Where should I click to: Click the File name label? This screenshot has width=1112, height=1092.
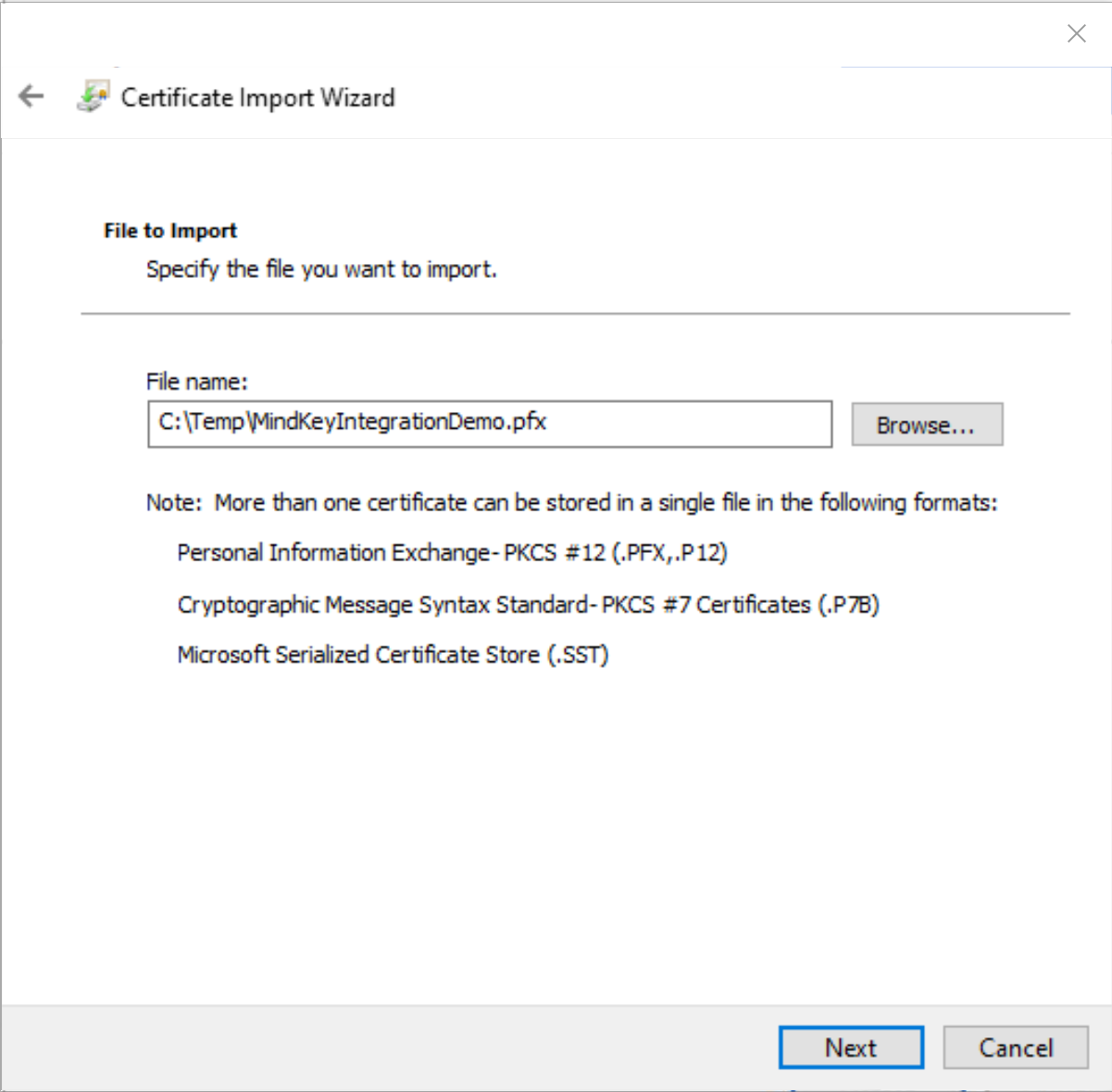[197, 382]
